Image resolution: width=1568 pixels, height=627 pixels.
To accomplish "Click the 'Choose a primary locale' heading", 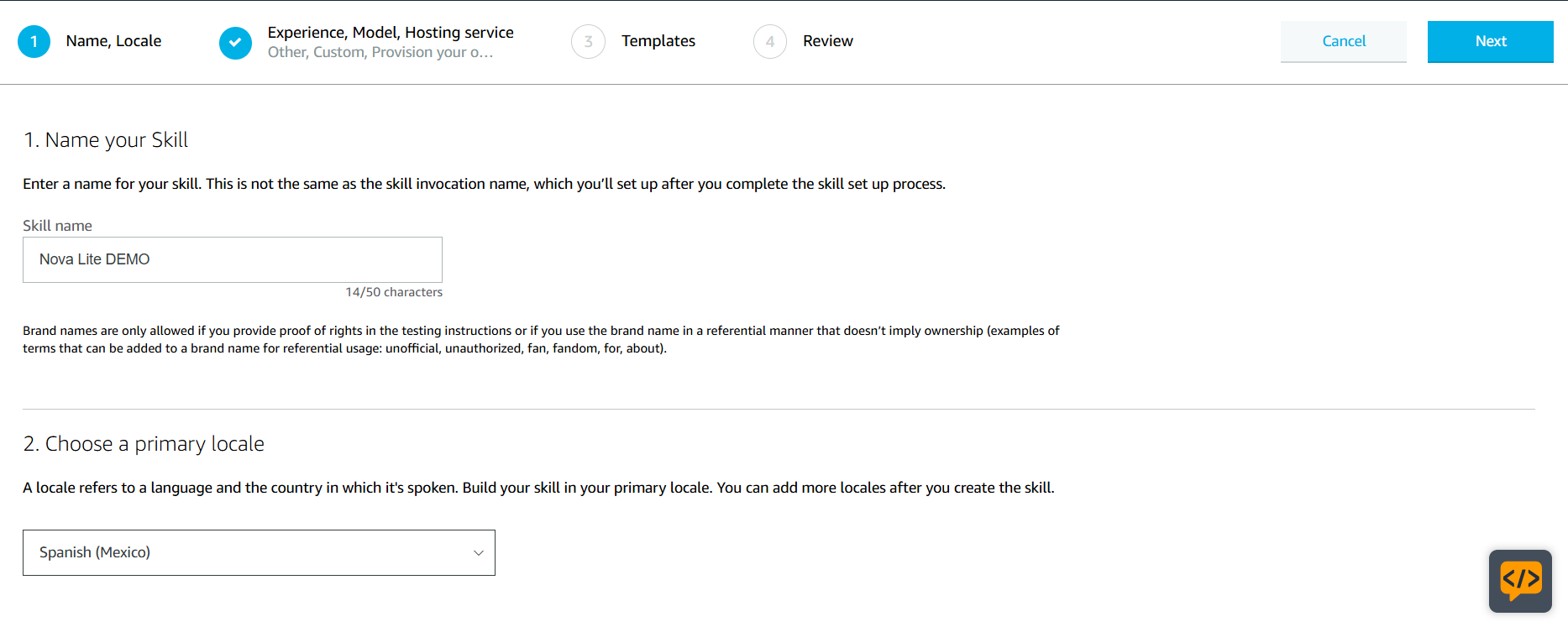I will (x=144, y=444).
